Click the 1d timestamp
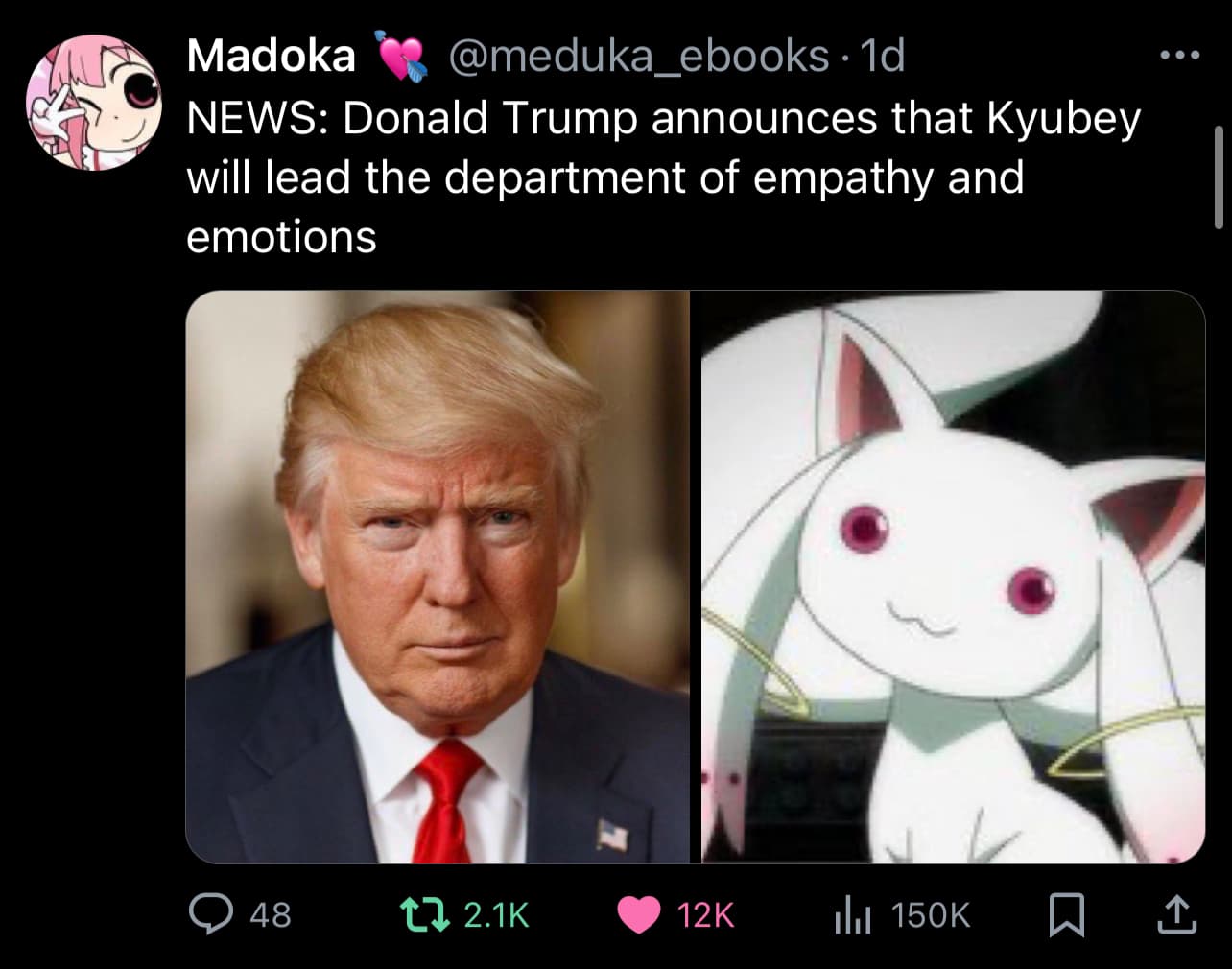 (x=883, y=57)
